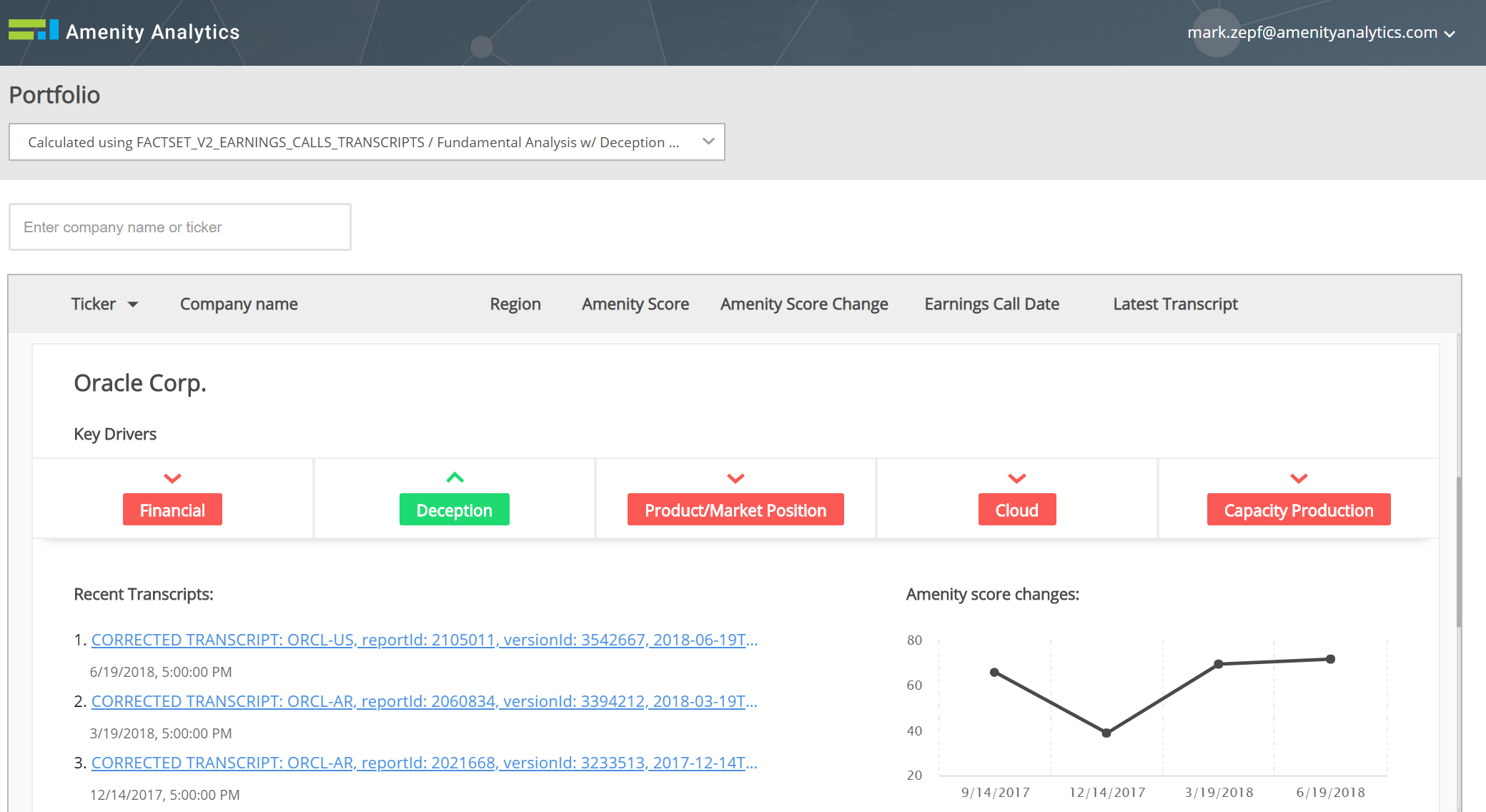The image size is (1486, 812).
Task: Click the Portfolio page heading
Action: click(x=54, y=95)
